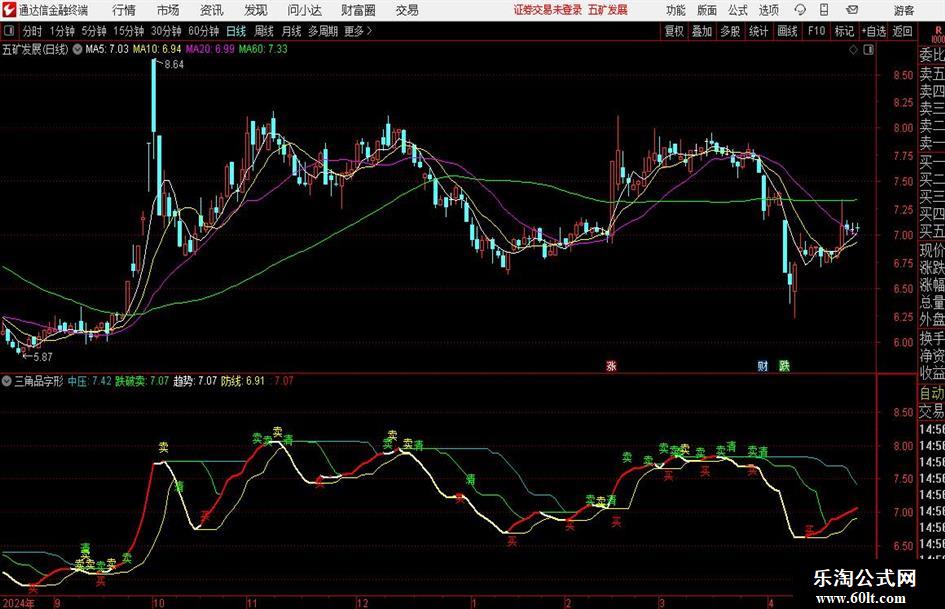Image resolution: width=945 pixels, height=609 pixels.
Task: Open the 交易 menu
Action: pos(407,10)
